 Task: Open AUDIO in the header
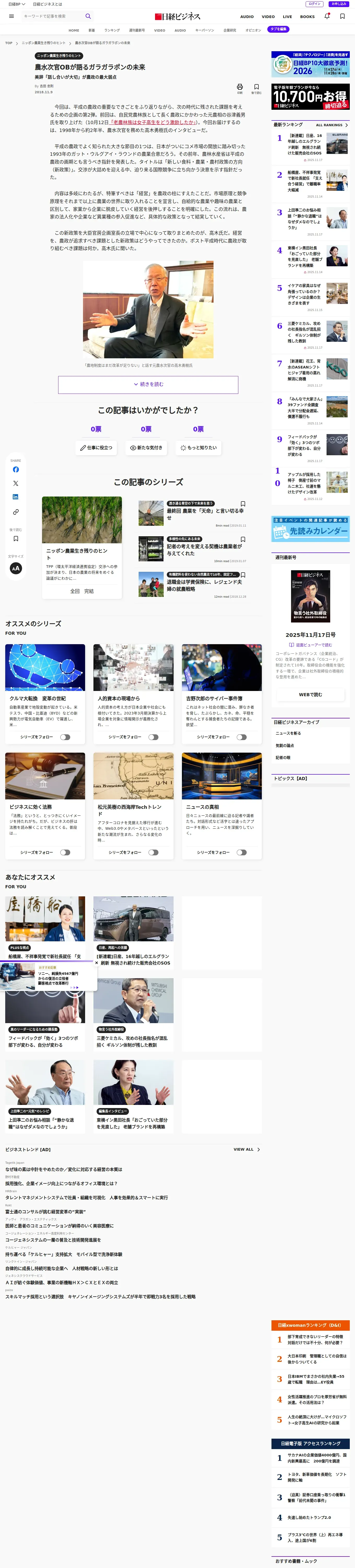pyautogui.click(x=247, y=16)
